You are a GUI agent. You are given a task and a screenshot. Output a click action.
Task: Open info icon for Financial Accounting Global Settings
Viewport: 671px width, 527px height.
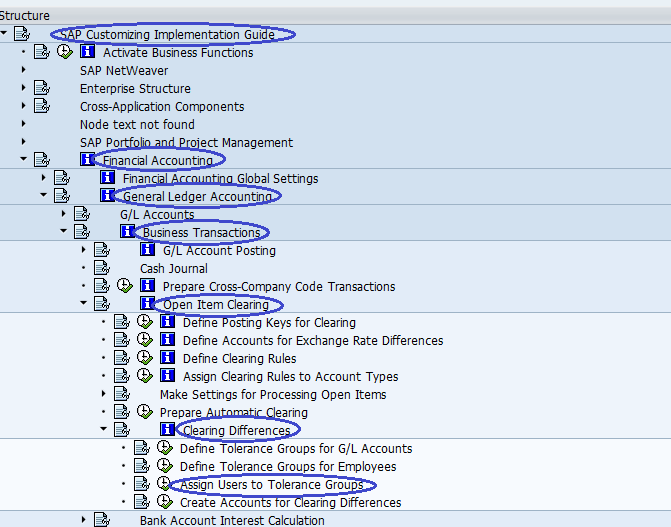[x=107, y=177]
